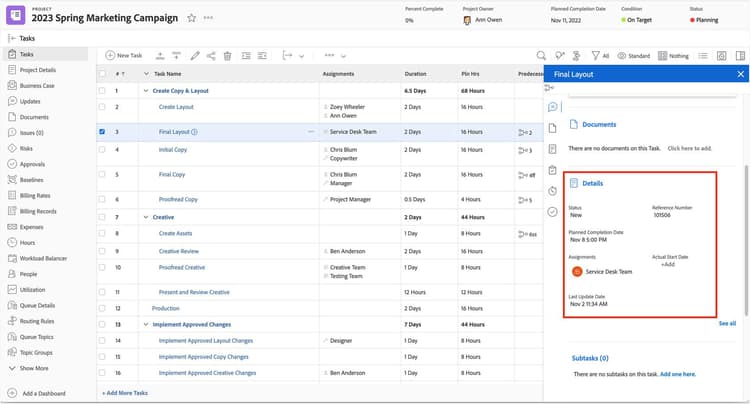Open the comments icon in summary panel
The height and width of the screenshot is (404, 750).
(552, 107)
